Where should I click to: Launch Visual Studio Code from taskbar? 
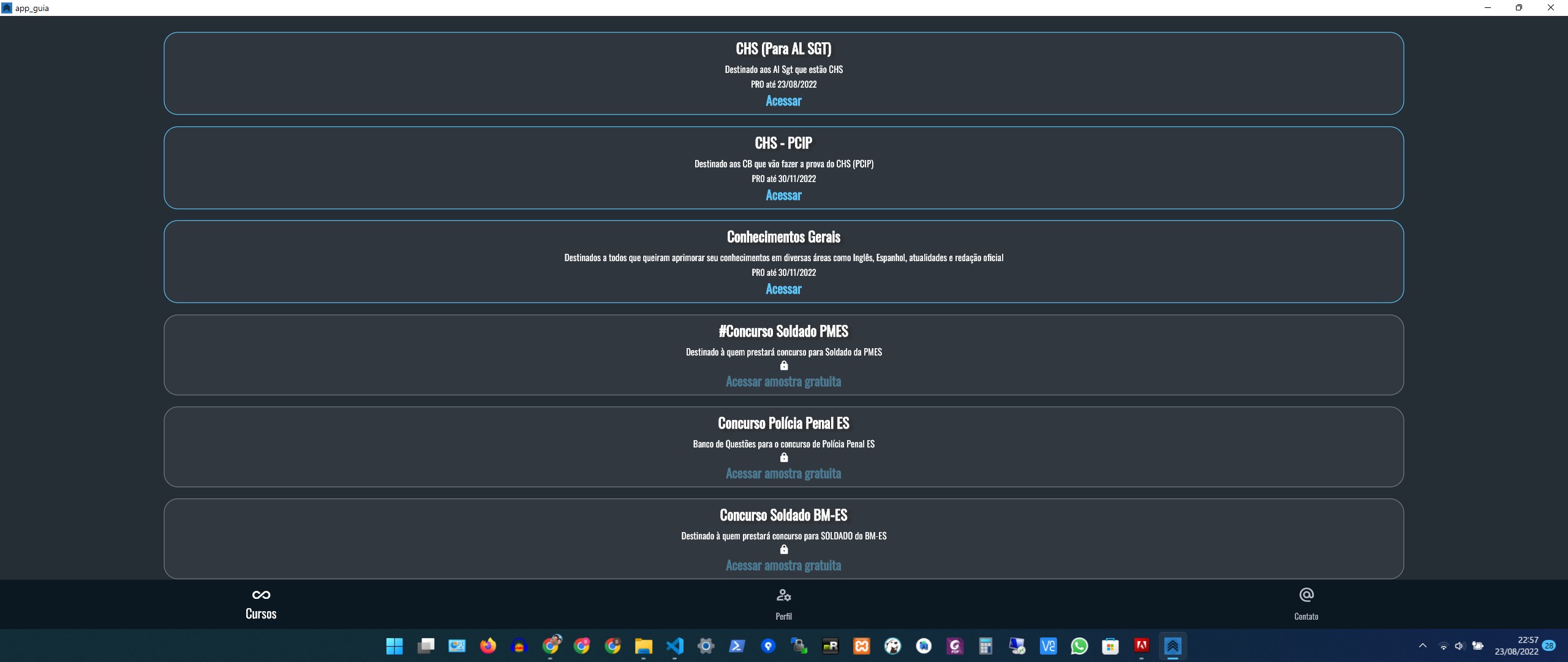click(x=674, y=646)
